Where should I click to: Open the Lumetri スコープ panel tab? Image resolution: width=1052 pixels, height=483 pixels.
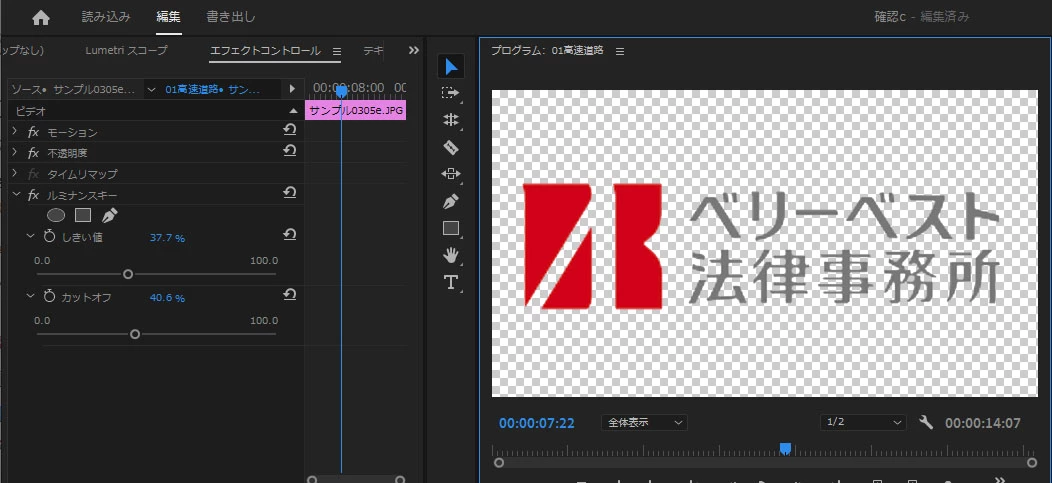point(126,50)
